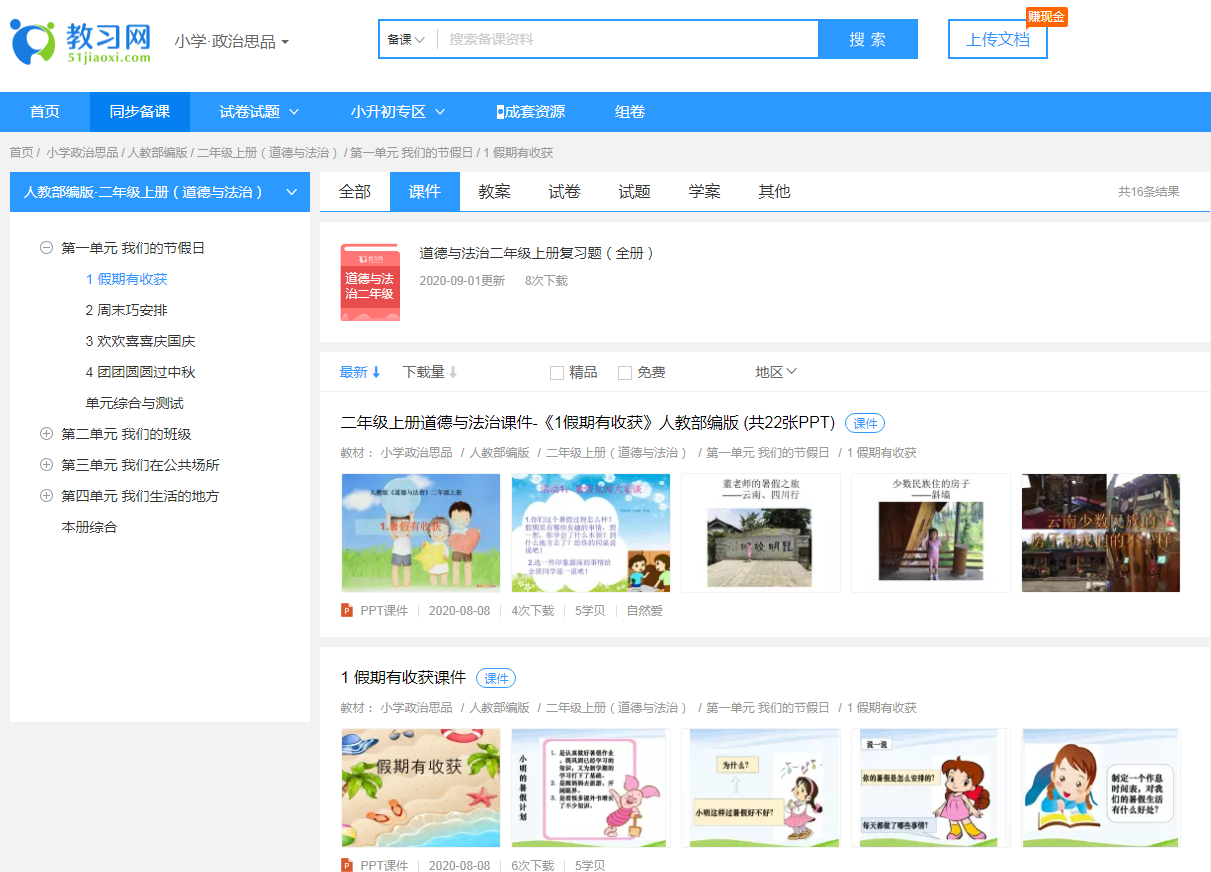Open 道德与法治二年级上册复习题（全册） link
The width and height of the screenshot is (1211, 872).
pos(538,253)
